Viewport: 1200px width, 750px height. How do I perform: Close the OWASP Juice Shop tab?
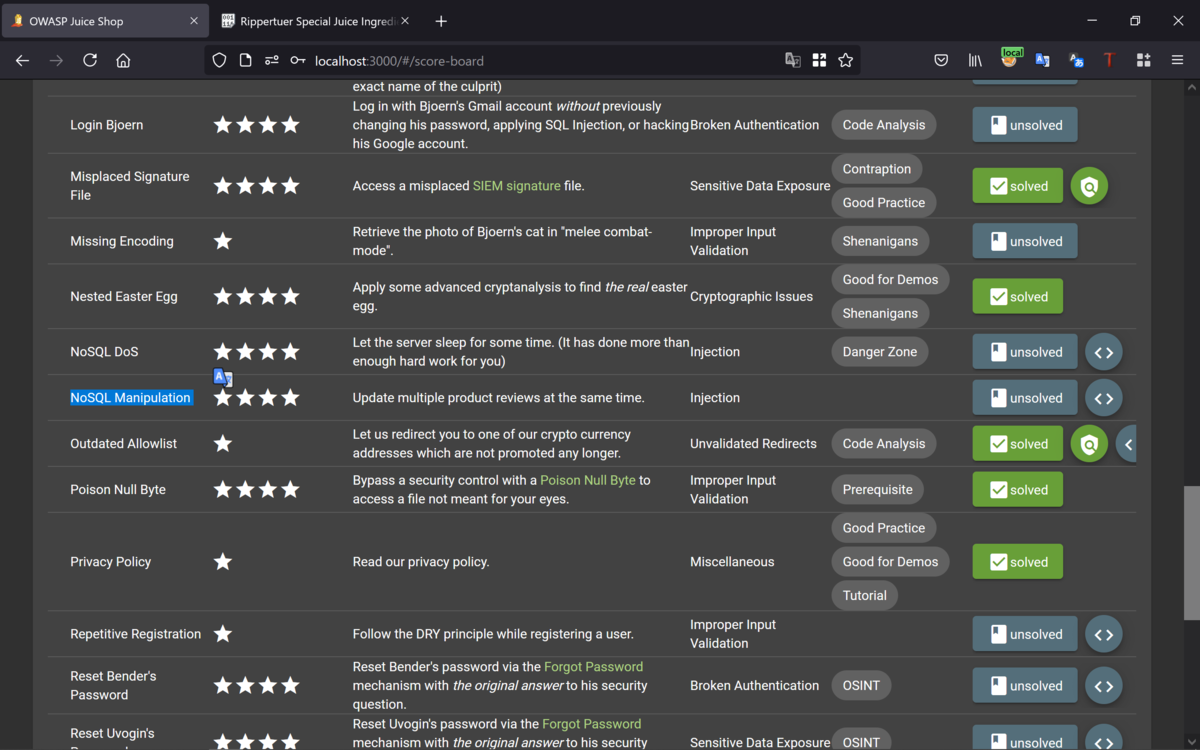[194, 21]
